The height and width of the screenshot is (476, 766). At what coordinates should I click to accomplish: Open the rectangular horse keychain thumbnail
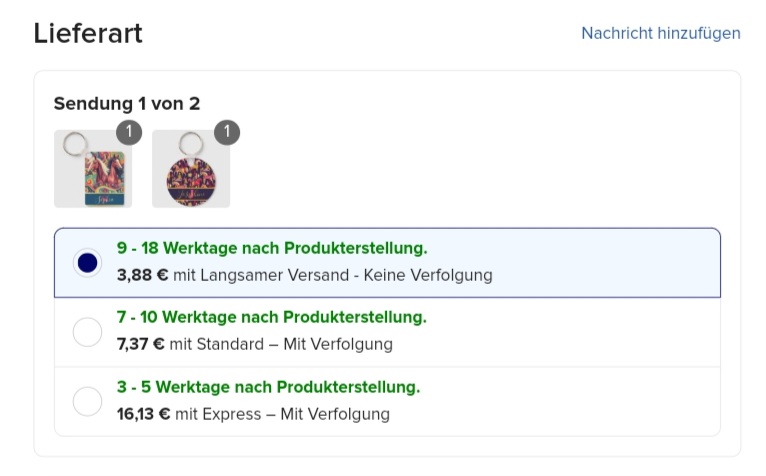(93, 169)
